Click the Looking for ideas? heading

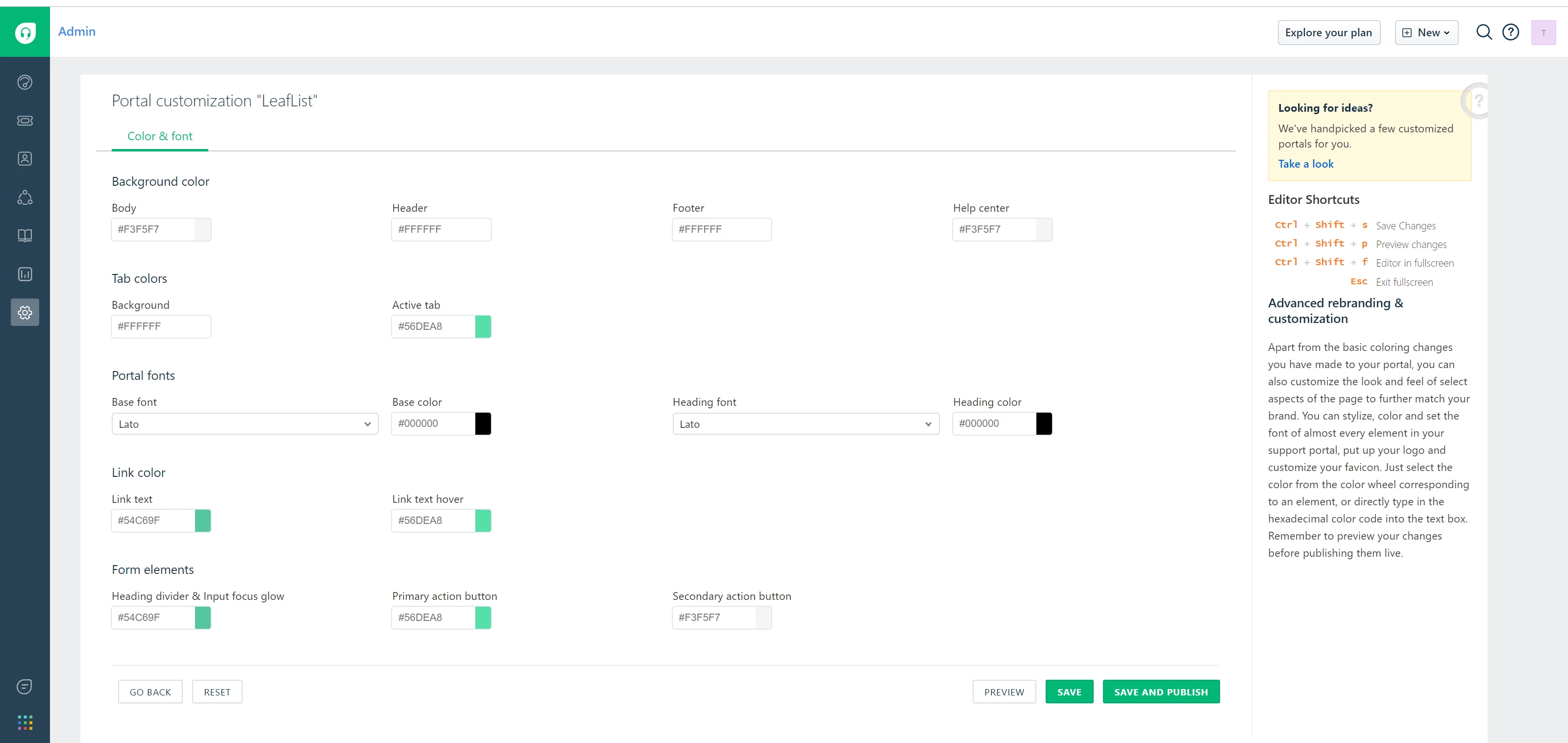click(x=1325, y=108)
